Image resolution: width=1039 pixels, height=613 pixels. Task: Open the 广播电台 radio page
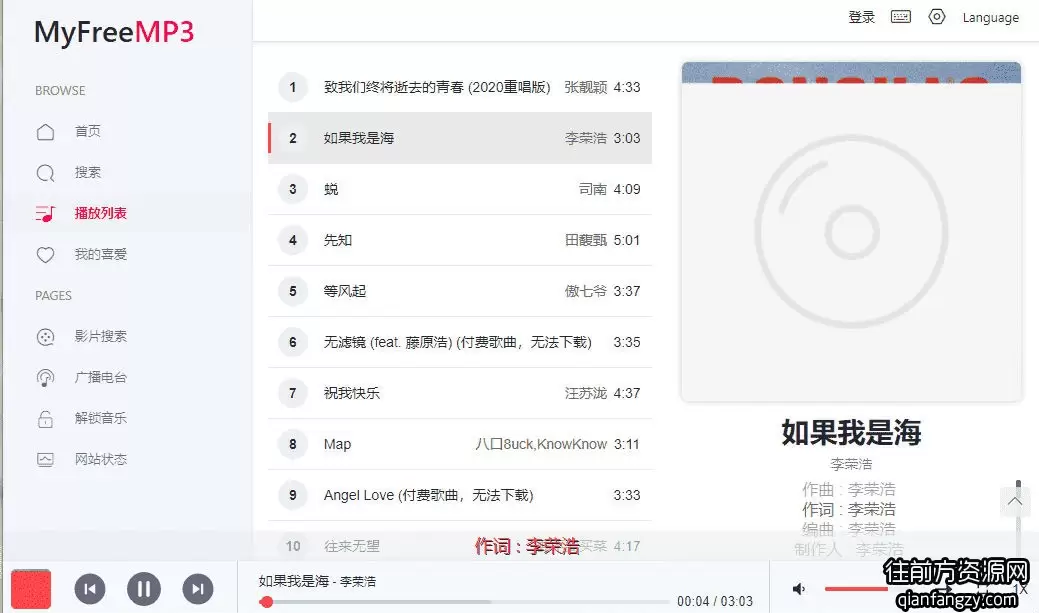pyautogui.click(x=100, y=378)
